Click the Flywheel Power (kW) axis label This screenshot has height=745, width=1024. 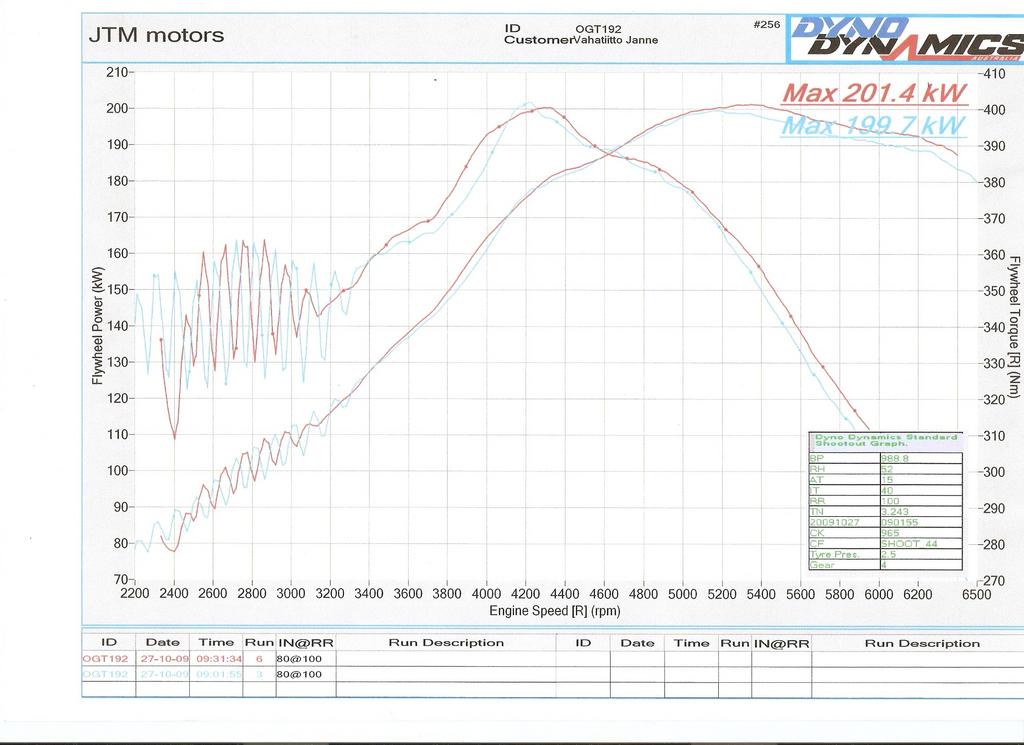(97, 326)
